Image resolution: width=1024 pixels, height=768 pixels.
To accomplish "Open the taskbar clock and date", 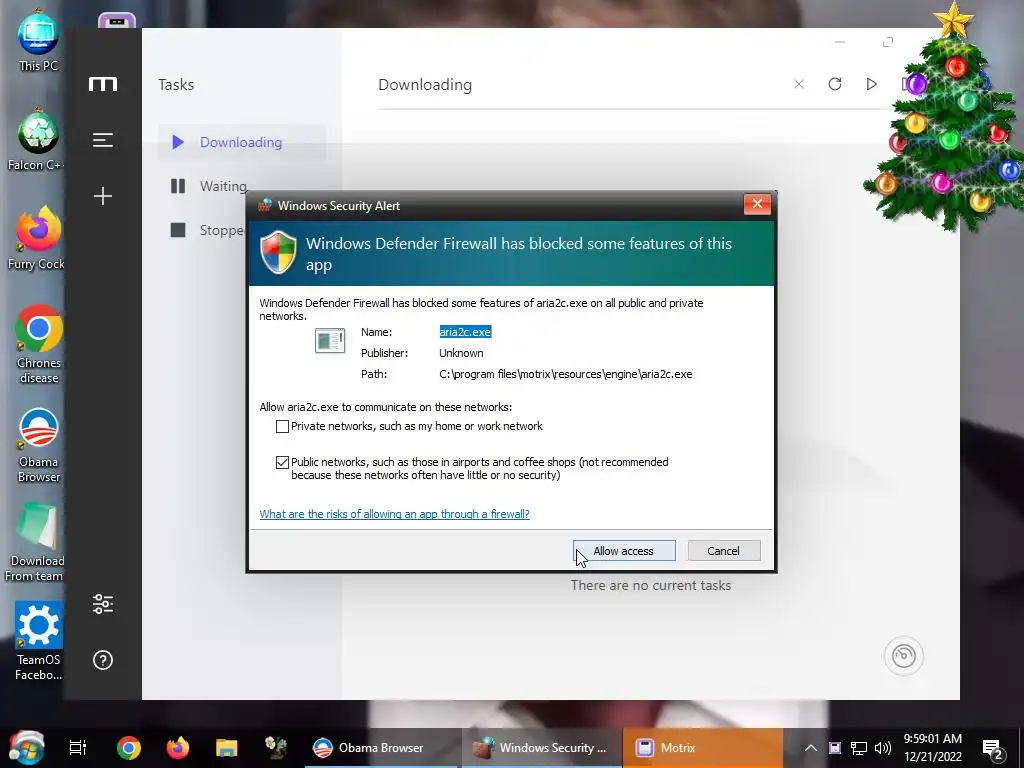I will (x=933, y=748).
